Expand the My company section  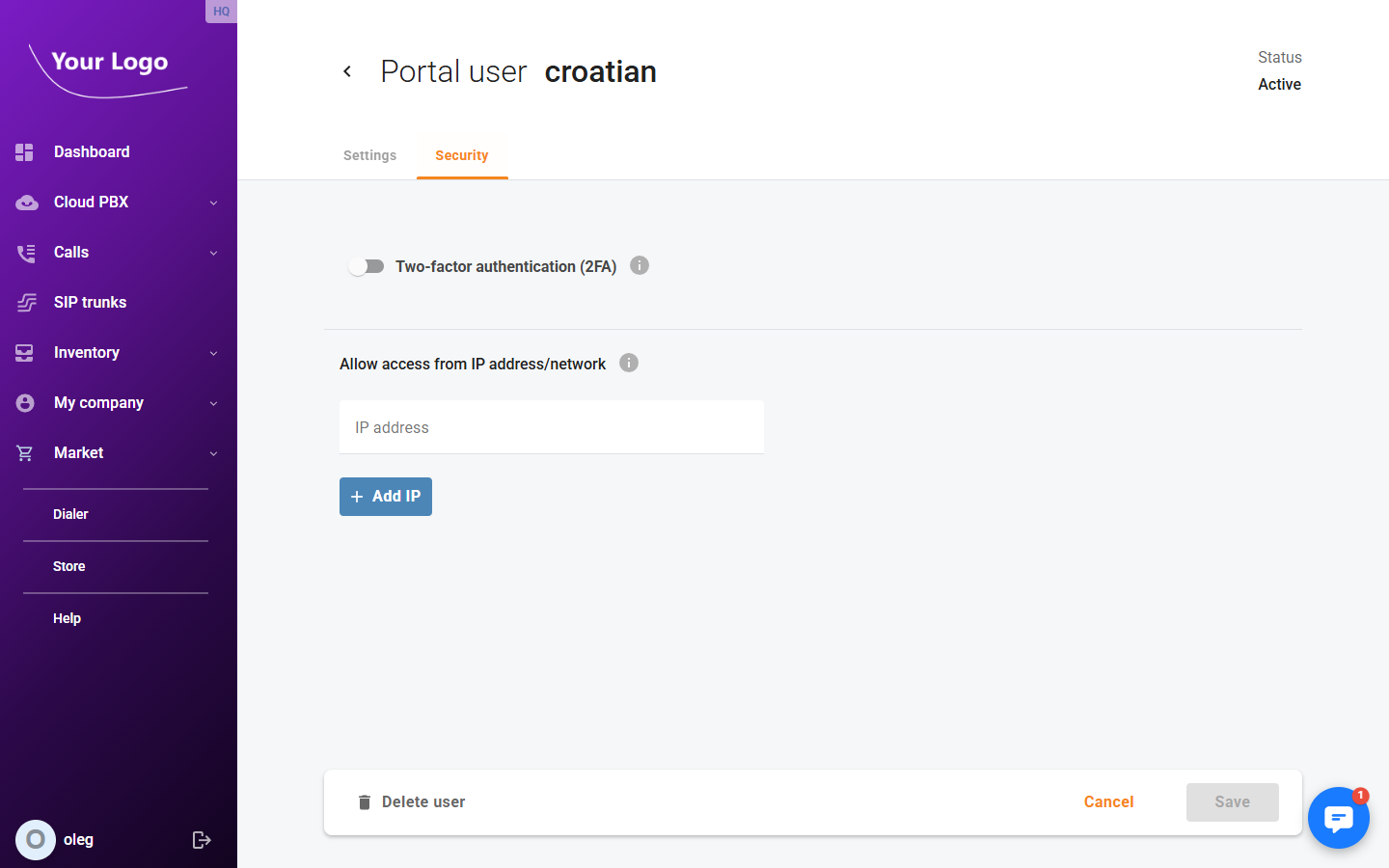pos(213,402)
